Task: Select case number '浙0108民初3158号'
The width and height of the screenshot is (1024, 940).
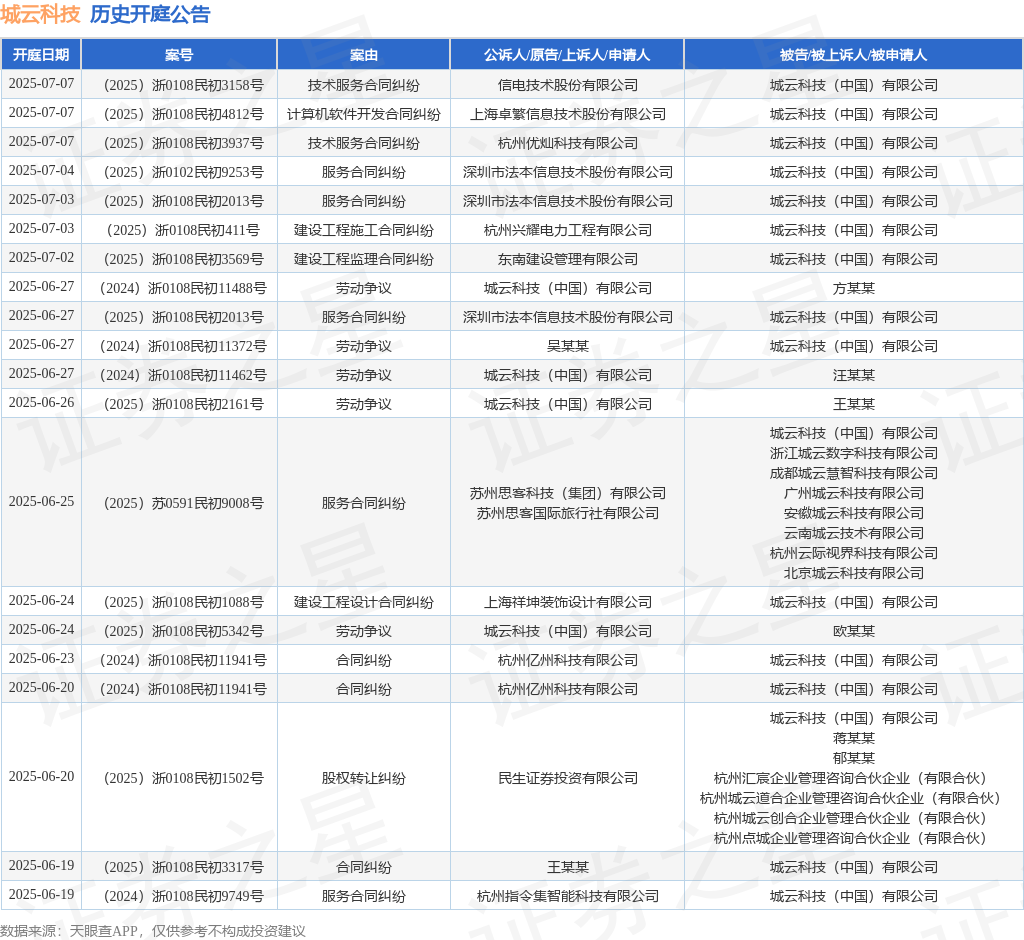Action: tap(208, 86)
